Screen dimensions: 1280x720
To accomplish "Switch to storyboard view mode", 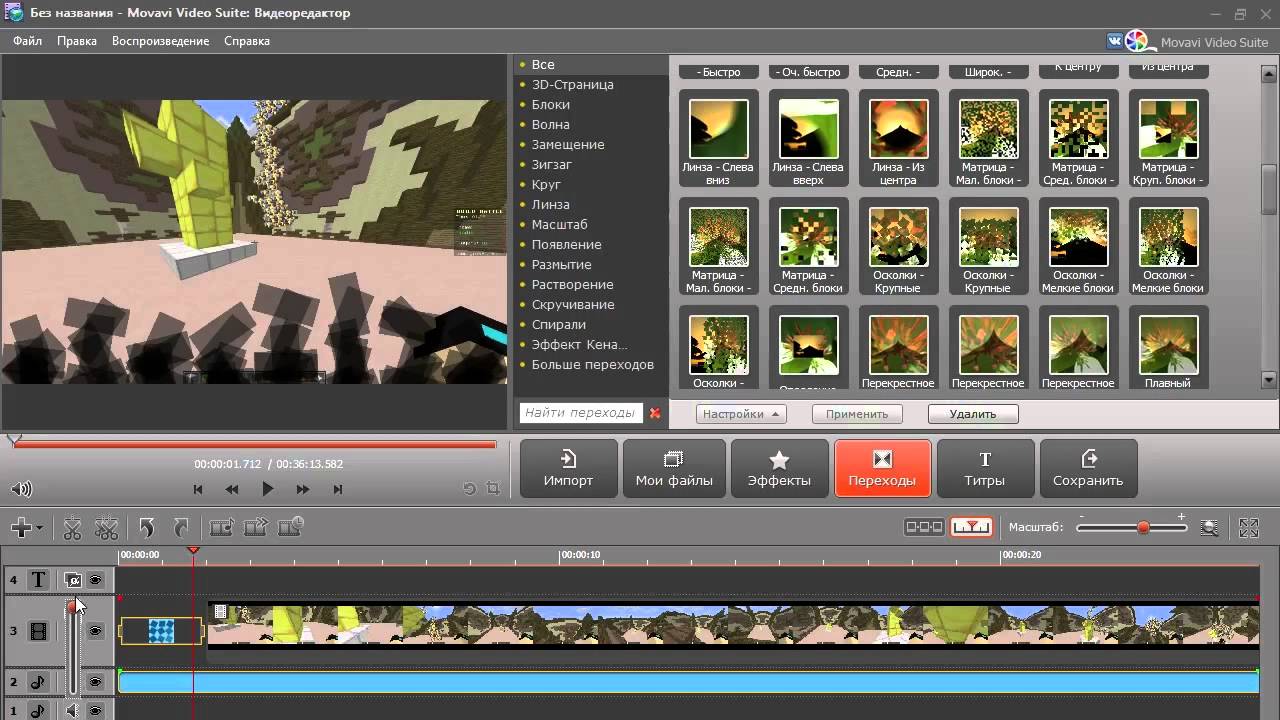I will tap(924, 527).
